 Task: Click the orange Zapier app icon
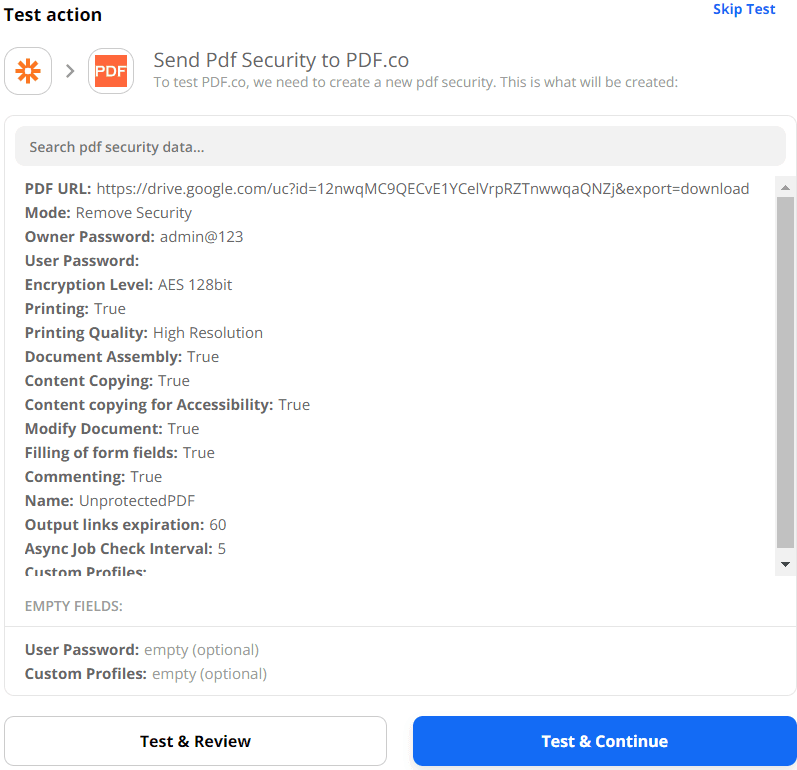28,71
